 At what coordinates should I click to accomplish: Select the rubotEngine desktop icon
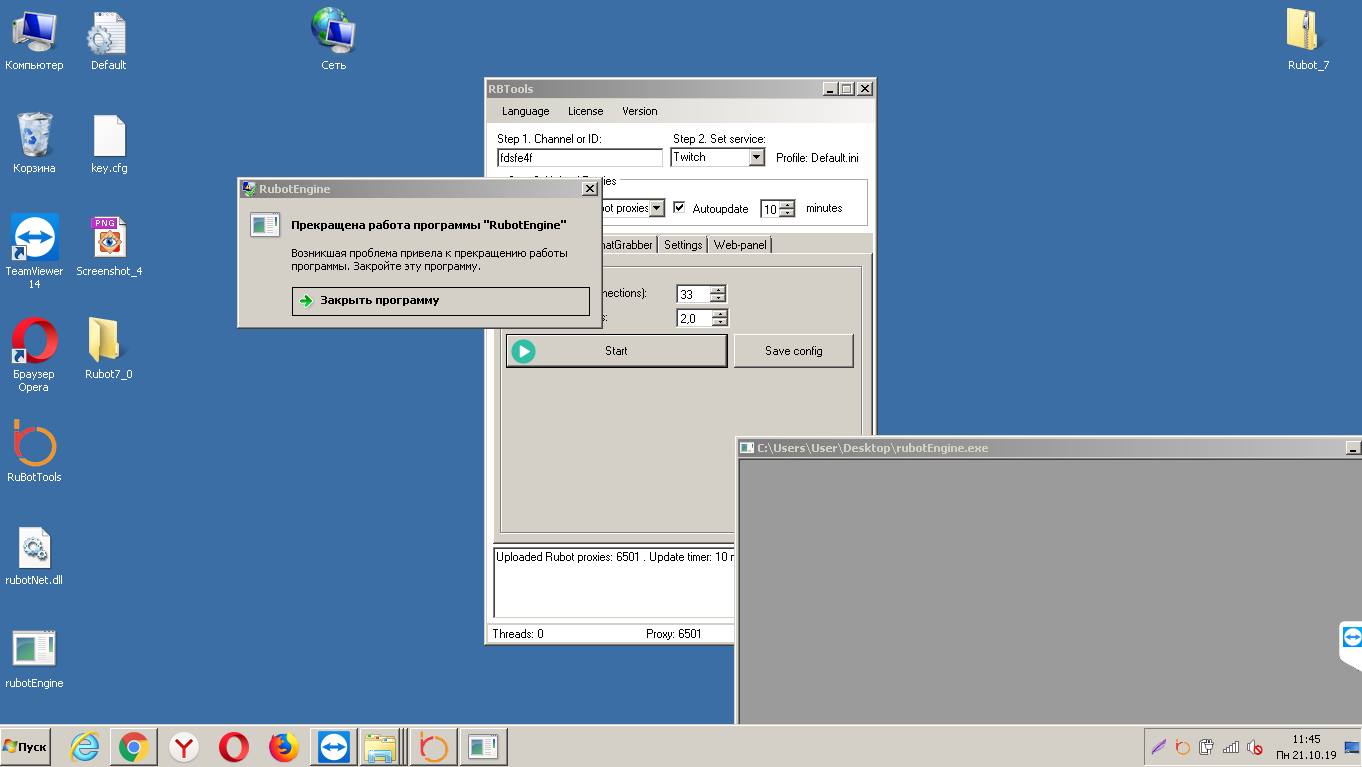point(34,650)
